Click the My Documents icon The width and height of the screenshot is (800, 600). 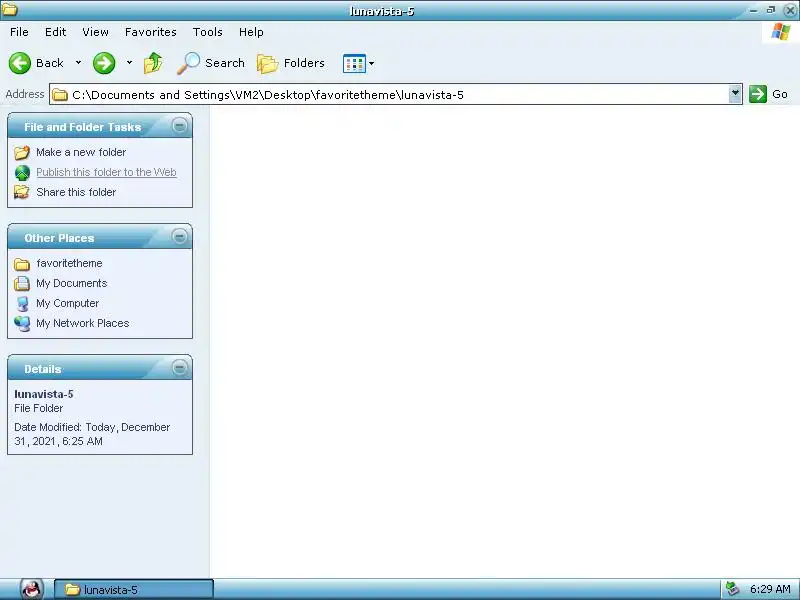click(x=22, y=283)
